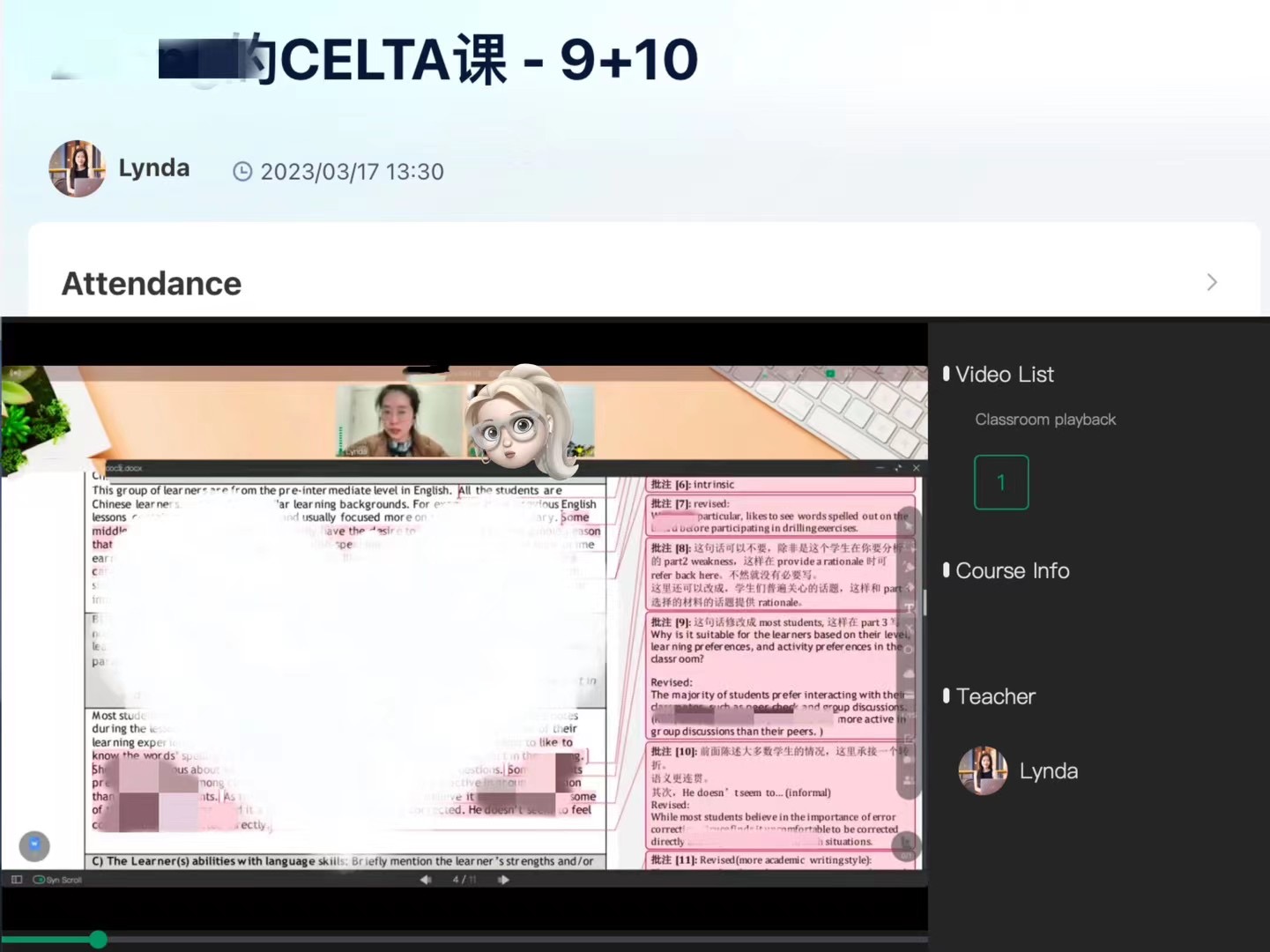Open comment 批注 [10] about informal wording
This screenshot has width=1270, height=952.
click(x=781, y=796)
